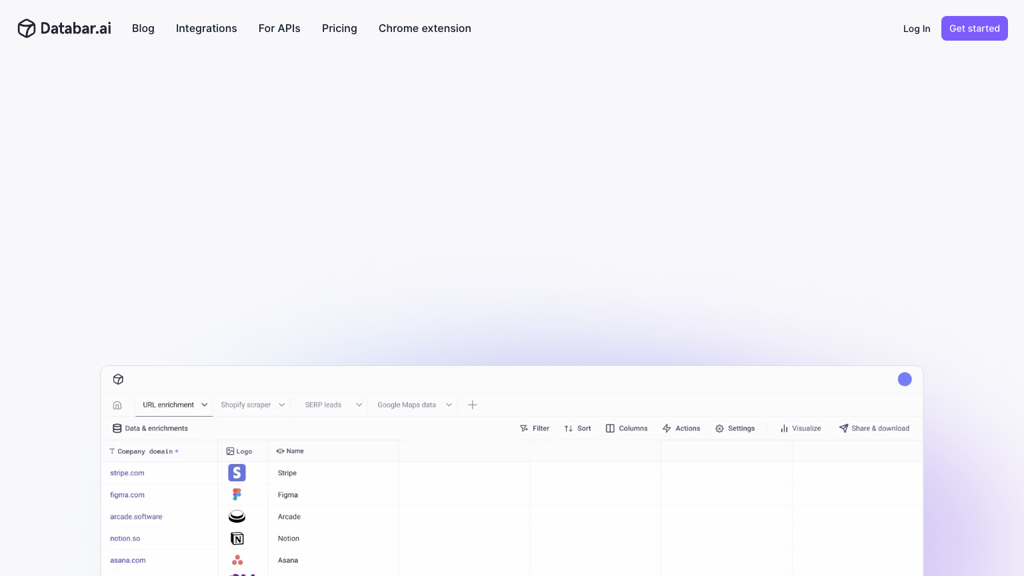This screenshot has width=1024, height=576.
Task: Add a new sheet with the plus button
Action: click(472, 404)
